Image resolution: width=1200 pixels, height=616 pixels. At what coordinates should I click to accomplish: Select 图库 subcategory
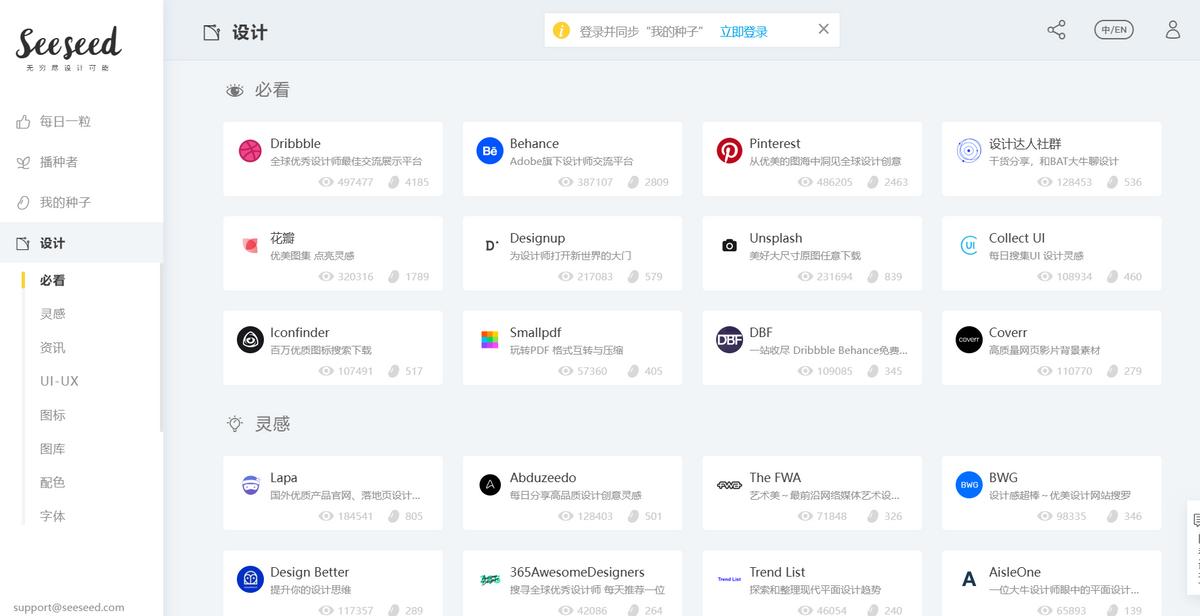pos(52,449)
